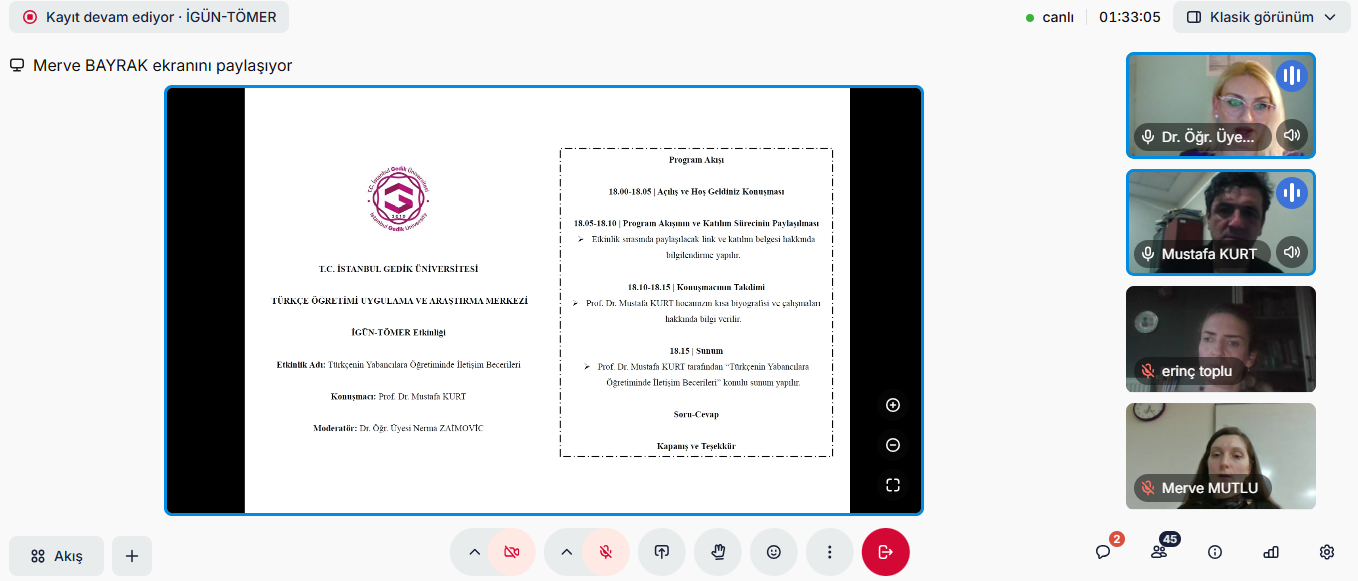Enter fullscreen for the shared presentation
This screenshot has height=581, width=1358.
pyautogui.click(x=893, y=485)
